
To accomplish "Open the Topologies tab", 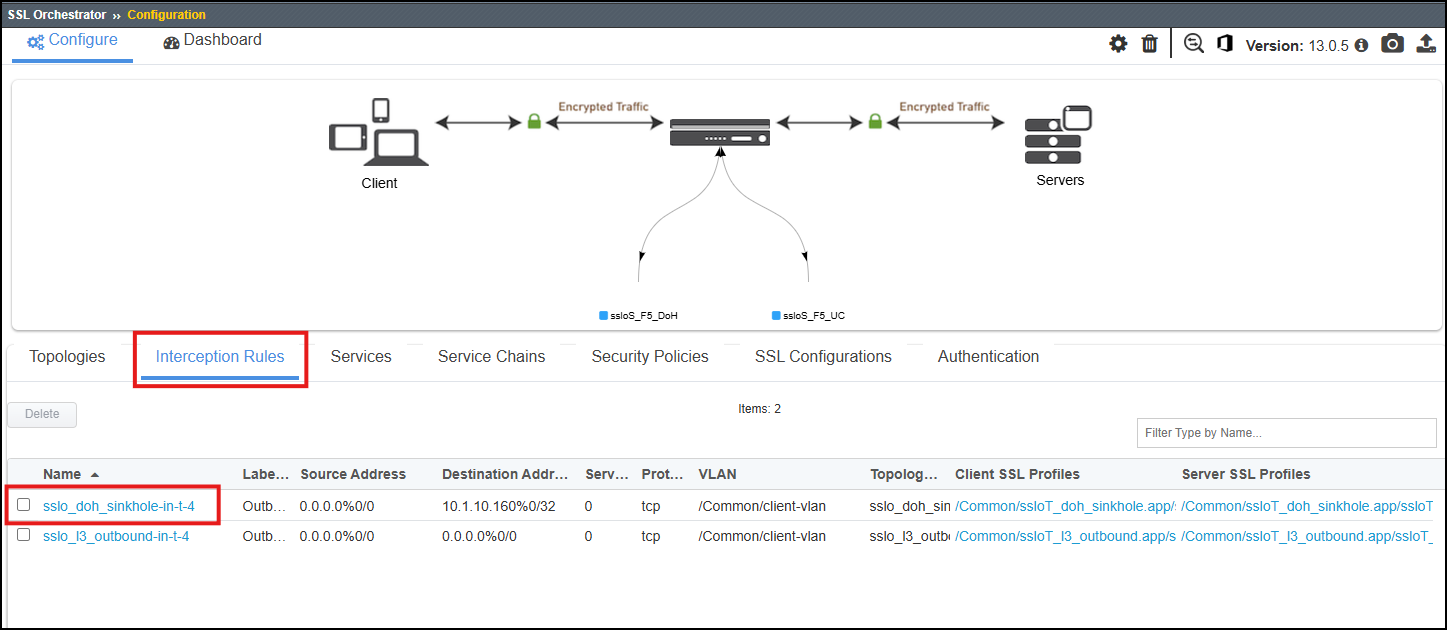I will click(67, 357).
